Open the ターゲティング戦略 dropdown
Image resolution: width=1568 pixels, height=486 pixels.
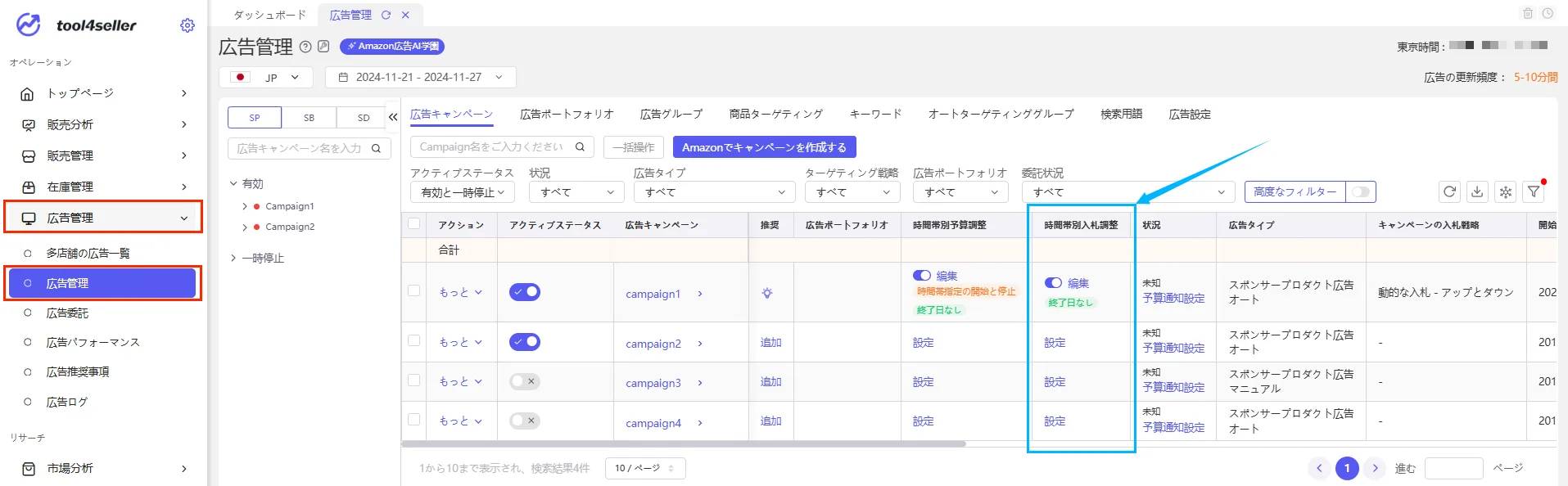point(852,192)
